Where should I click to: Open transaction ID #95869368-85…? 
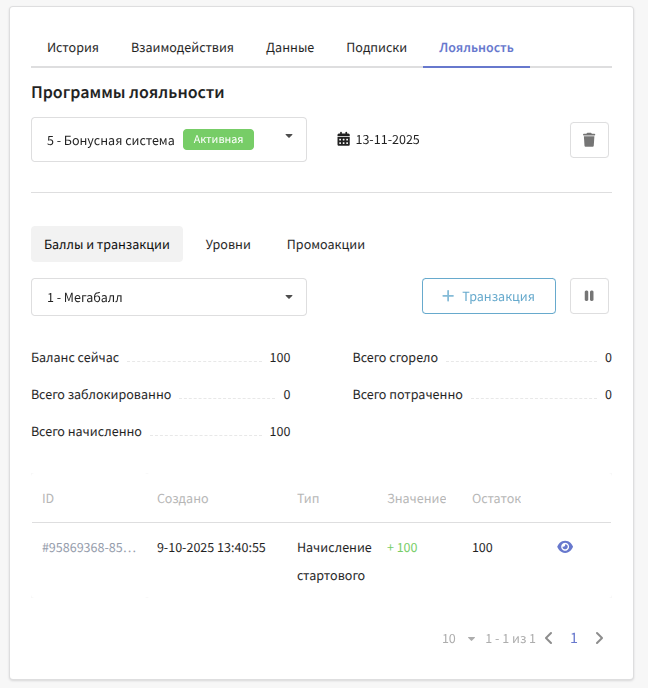[x=89, y=548]
